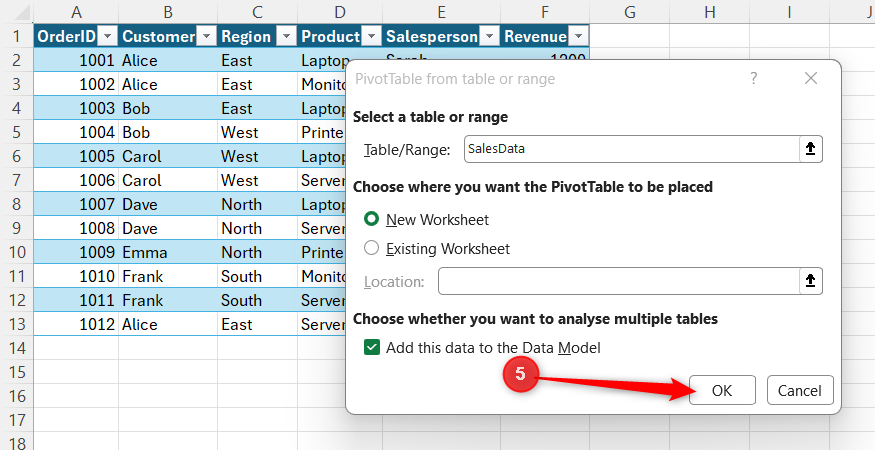Select column G header
This screenshot has height=450, width=875.
click(629, 12)
